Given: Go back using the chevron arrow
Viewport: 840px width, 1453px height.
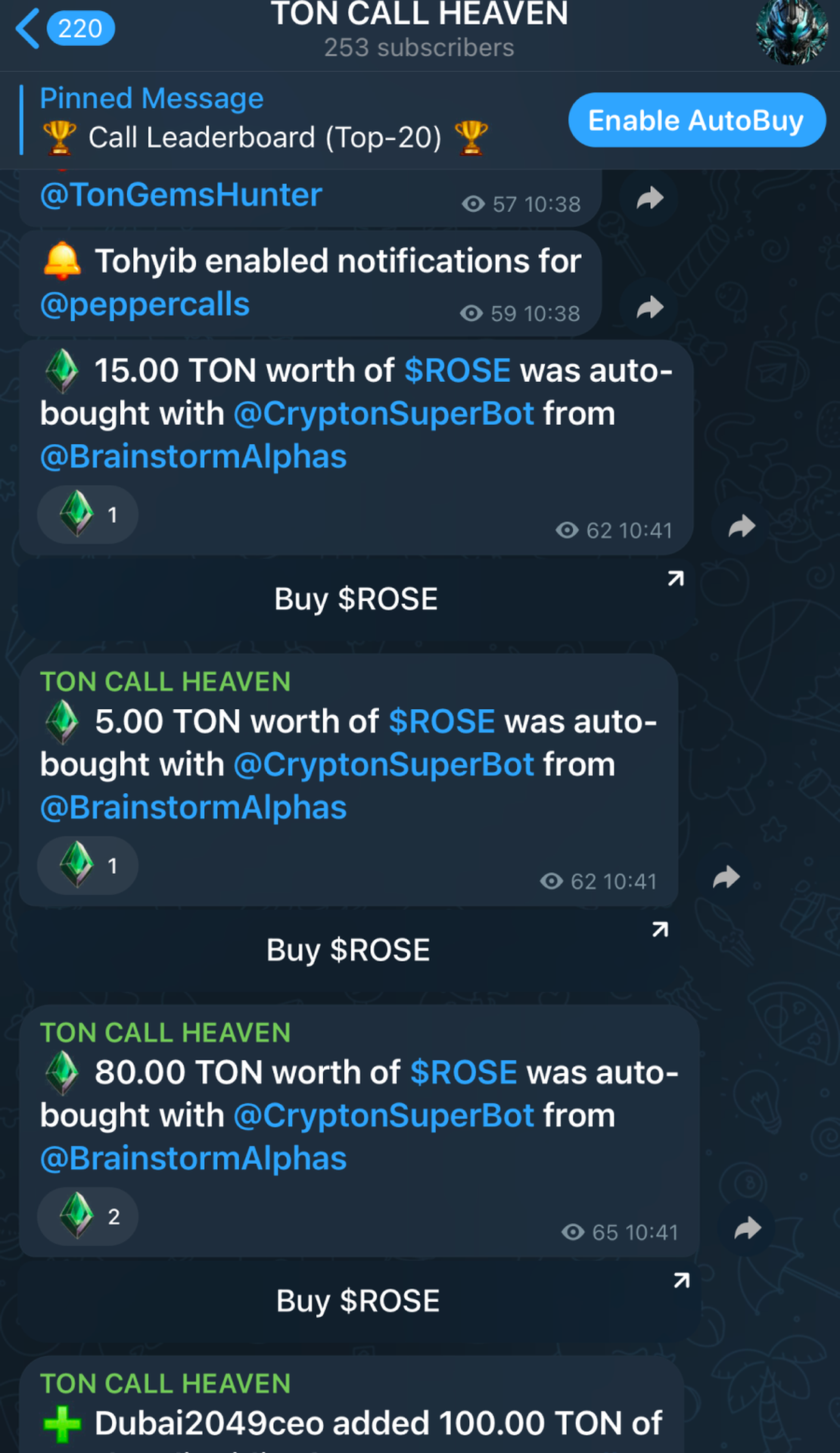Looking at the screenshot, I should (28, 29).
